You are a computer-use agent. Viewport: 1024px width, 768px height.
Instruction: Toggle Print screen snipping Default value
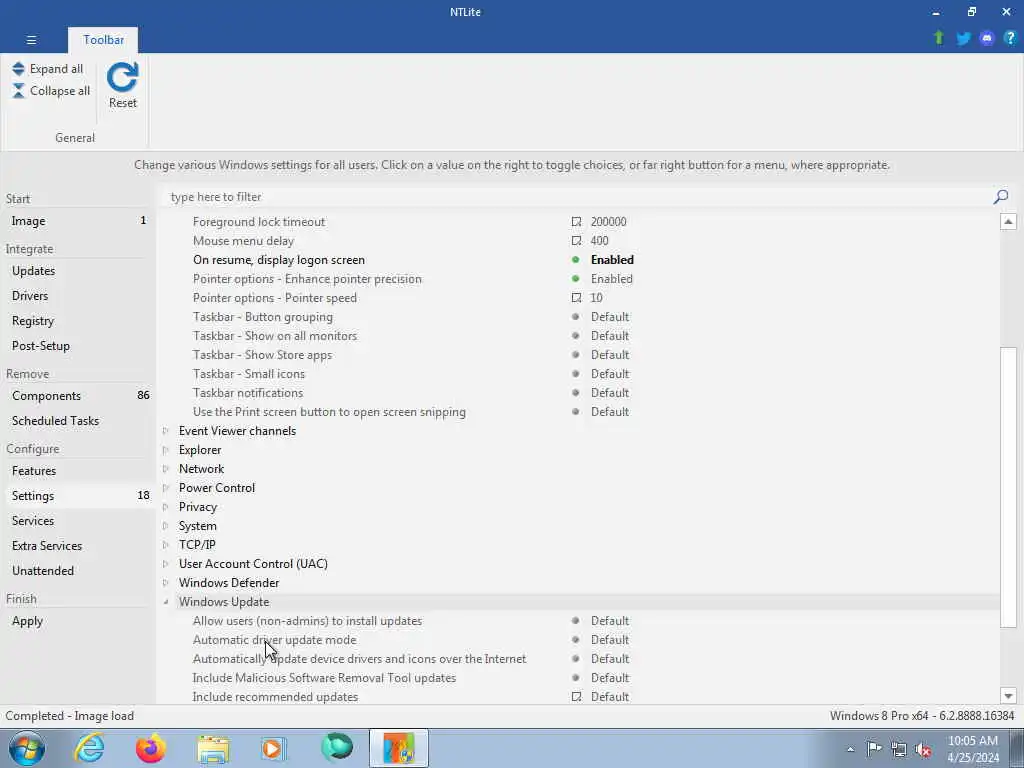(609, 412)
